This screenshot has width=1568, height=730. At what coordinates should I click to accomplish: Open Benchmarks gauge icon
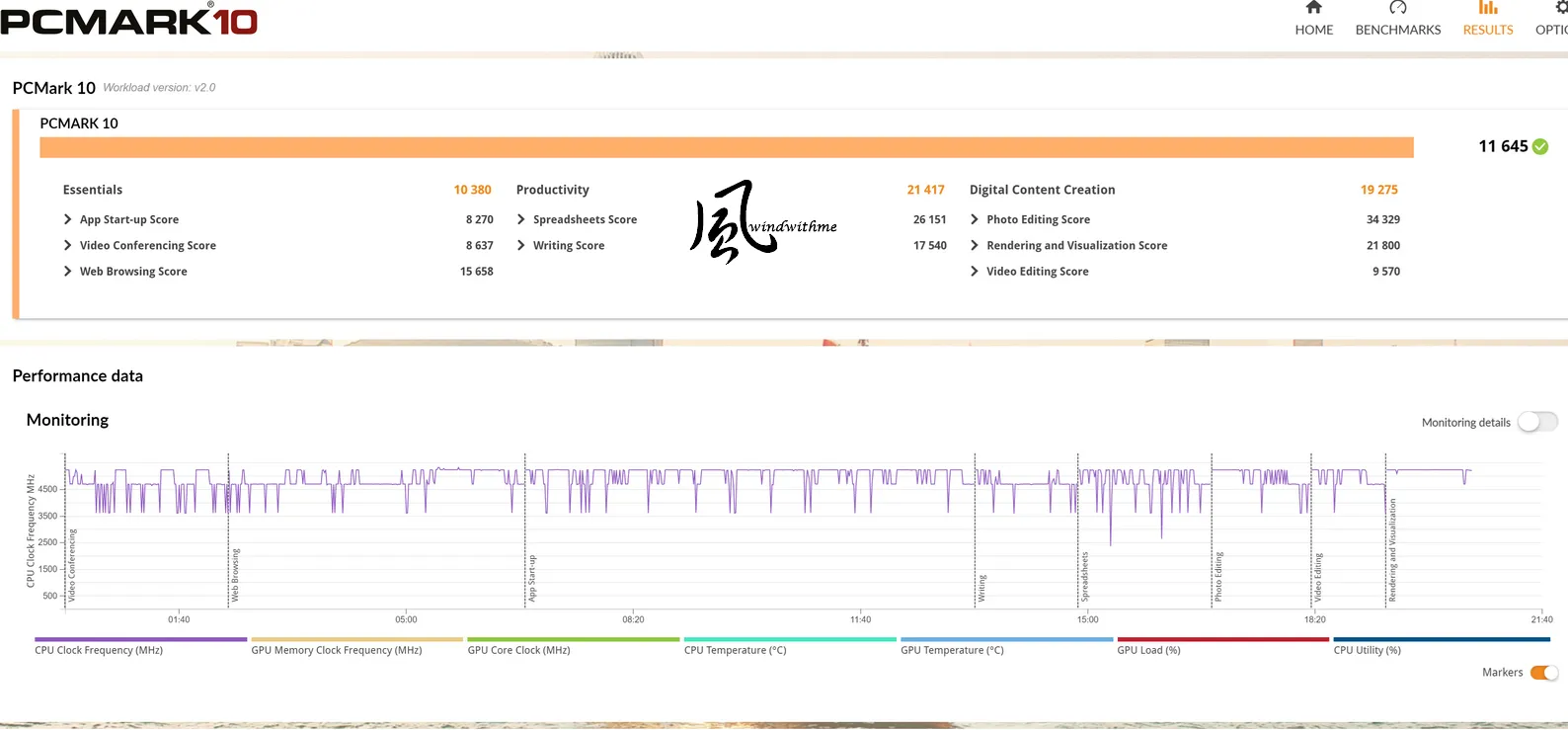pyautogui.click(x=1397, y=7)
